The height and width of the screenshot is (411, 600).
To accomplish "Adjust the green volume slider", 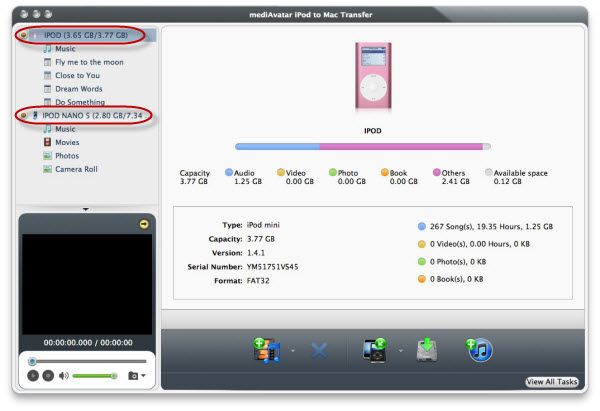I will point(95,376).
